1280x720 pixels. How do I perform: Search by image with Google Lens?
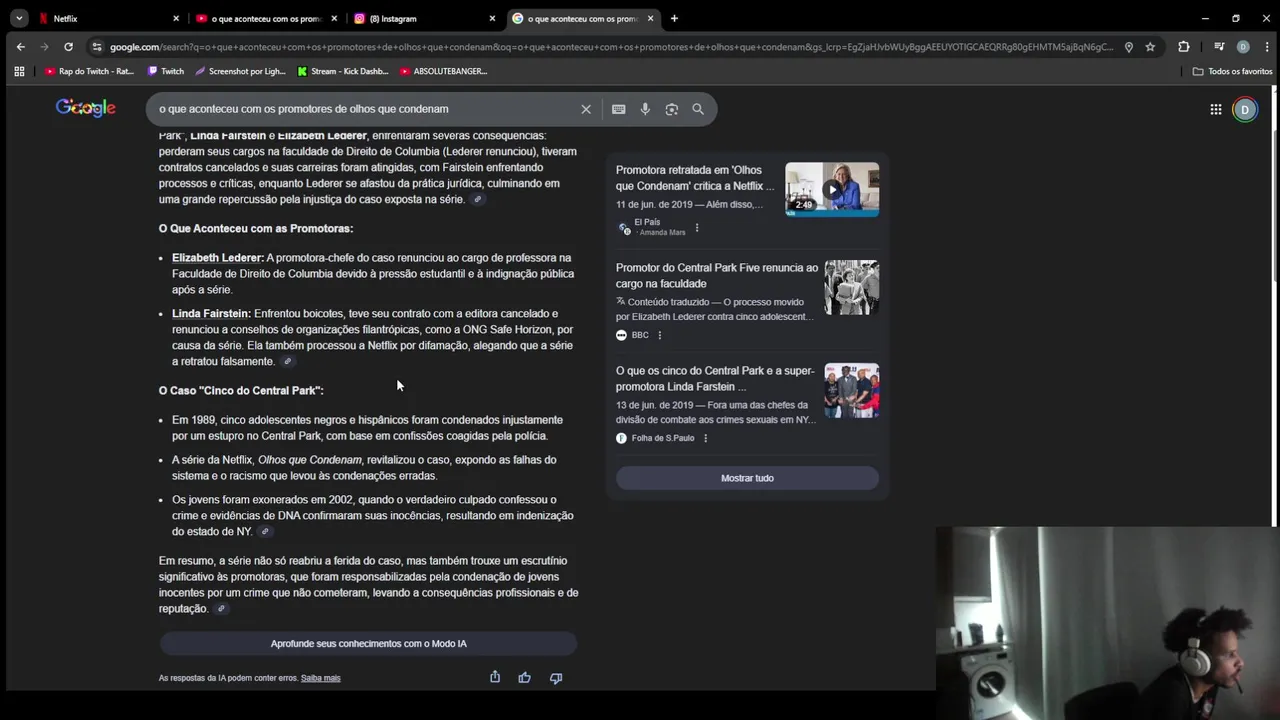(672, 109)
